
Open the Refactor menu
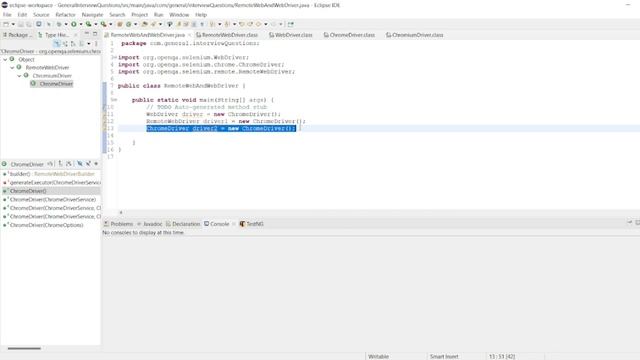click(65, 15)
